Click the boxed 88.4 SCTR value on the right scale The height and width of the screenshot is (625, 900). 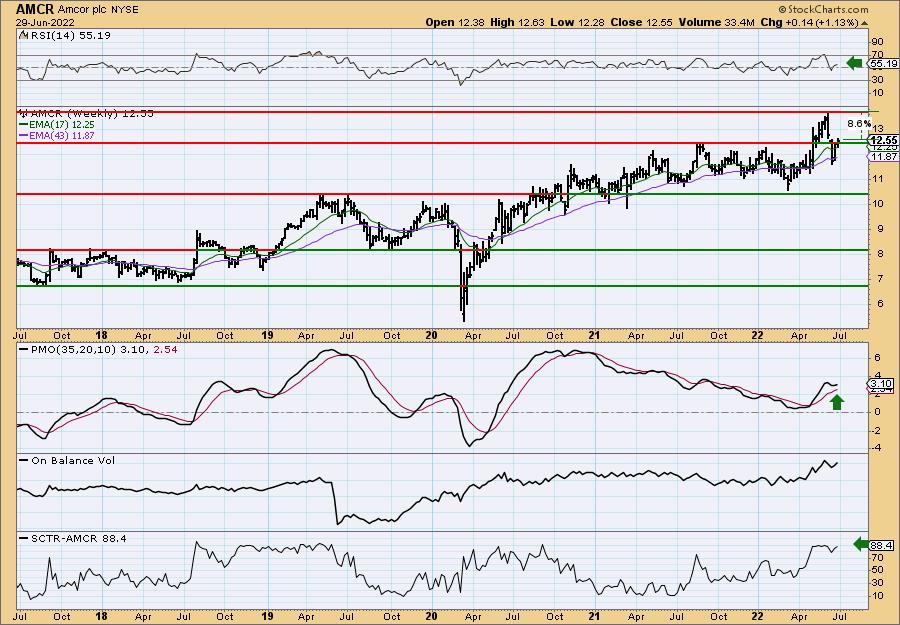click(x=882, y=545)
